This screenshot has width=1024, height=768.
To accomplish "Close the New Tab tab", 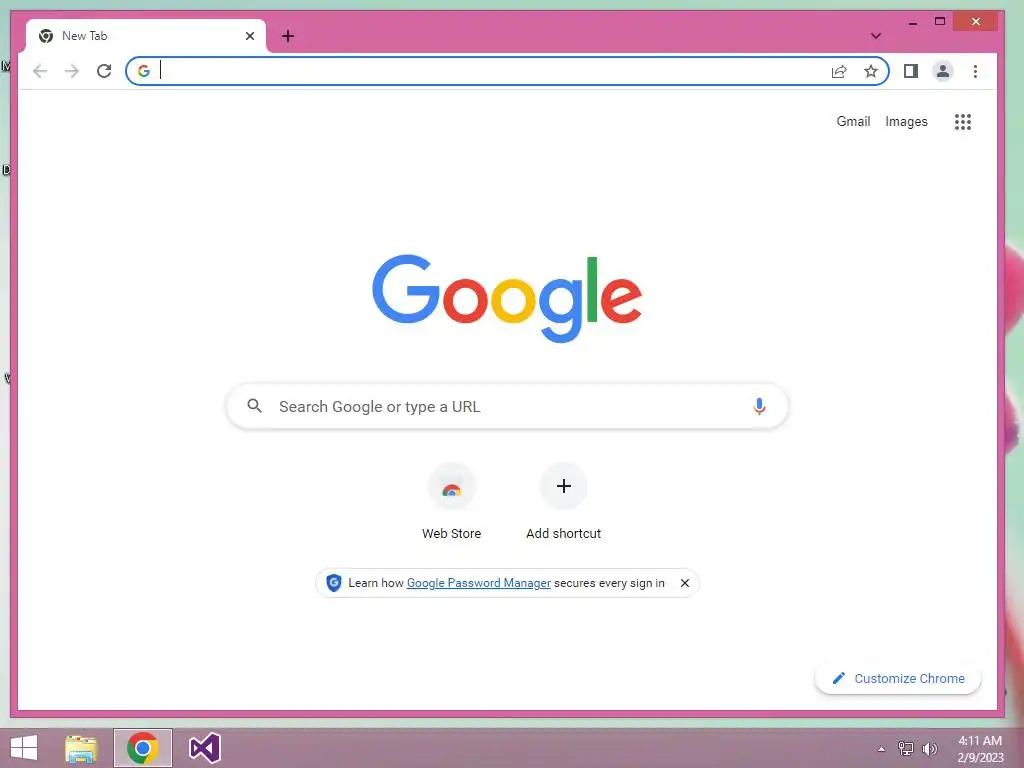I will [249, 36].
